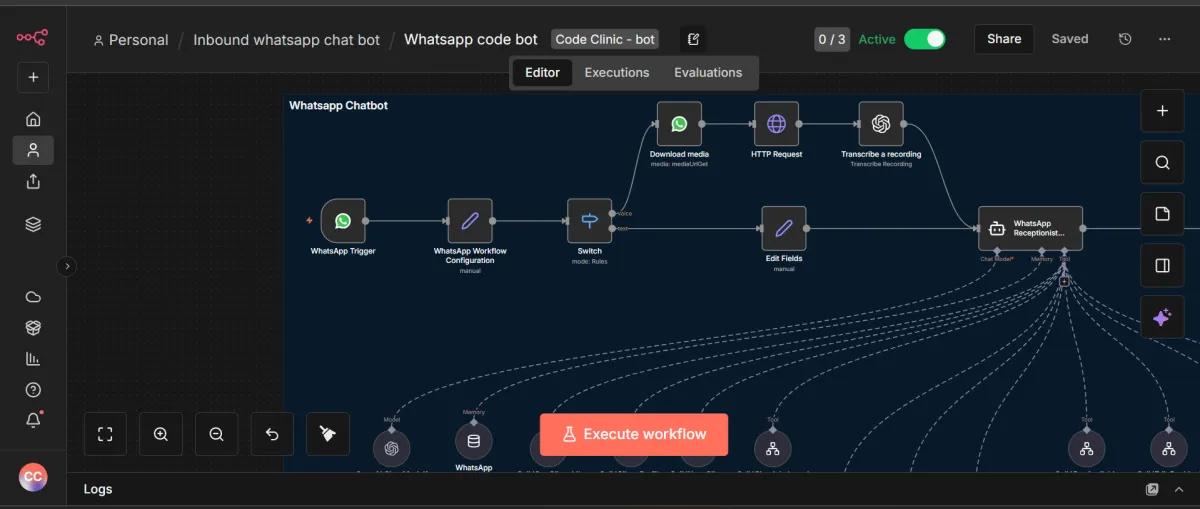
Task: Click the plus create-new button in sidebar
Action: tap(33, 77)
